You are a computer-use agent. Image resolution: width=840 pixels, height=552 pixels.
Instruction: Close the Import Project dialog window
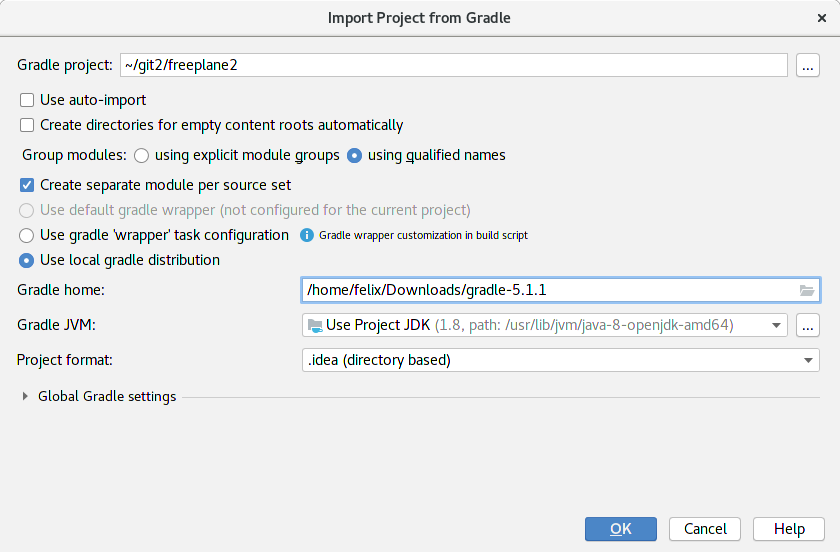821,18
